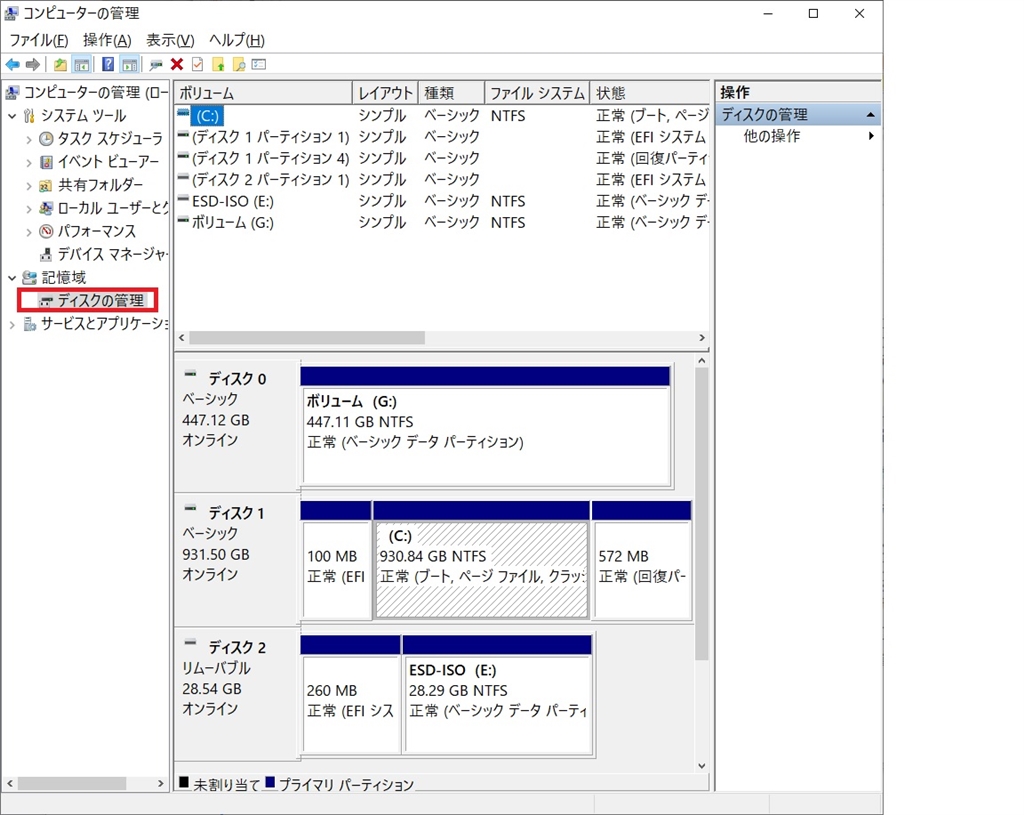Click the folder with magnifier toolbar icon
The width and height of the screenshot is (1024, 815).
click(239, 65)
